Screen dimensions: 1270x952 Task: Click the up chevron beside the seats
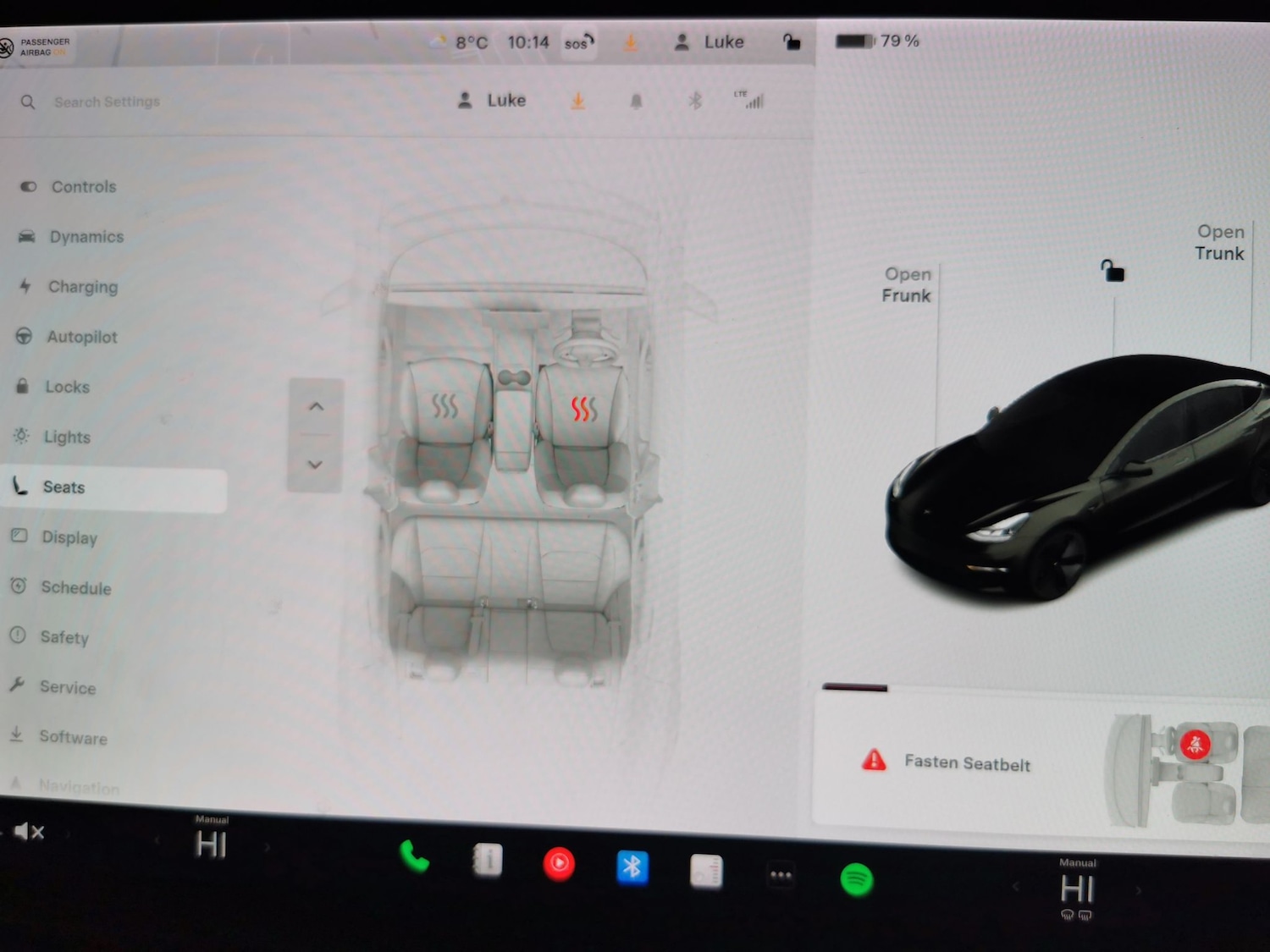(x=315, y=406)
